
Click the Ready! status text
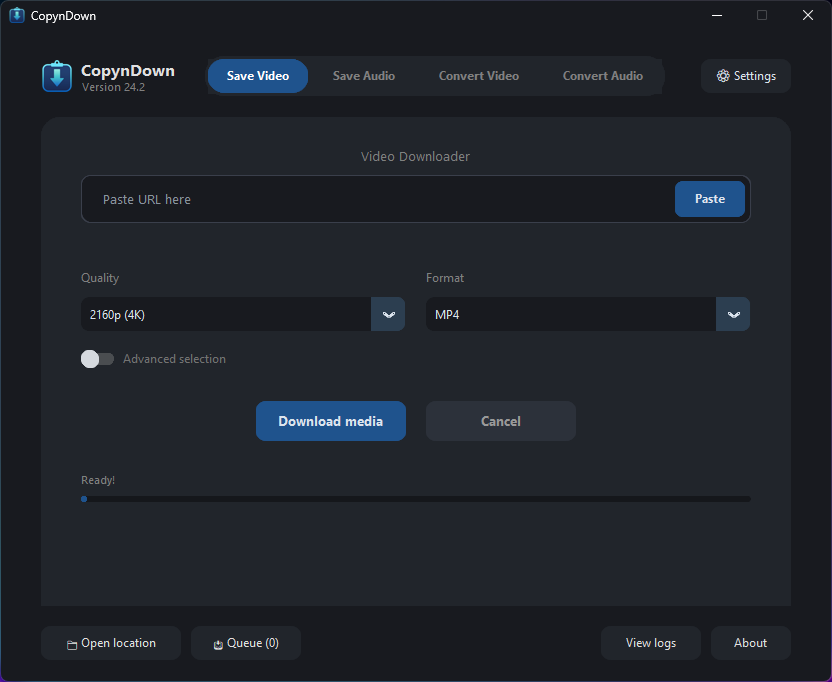[98, 480]
